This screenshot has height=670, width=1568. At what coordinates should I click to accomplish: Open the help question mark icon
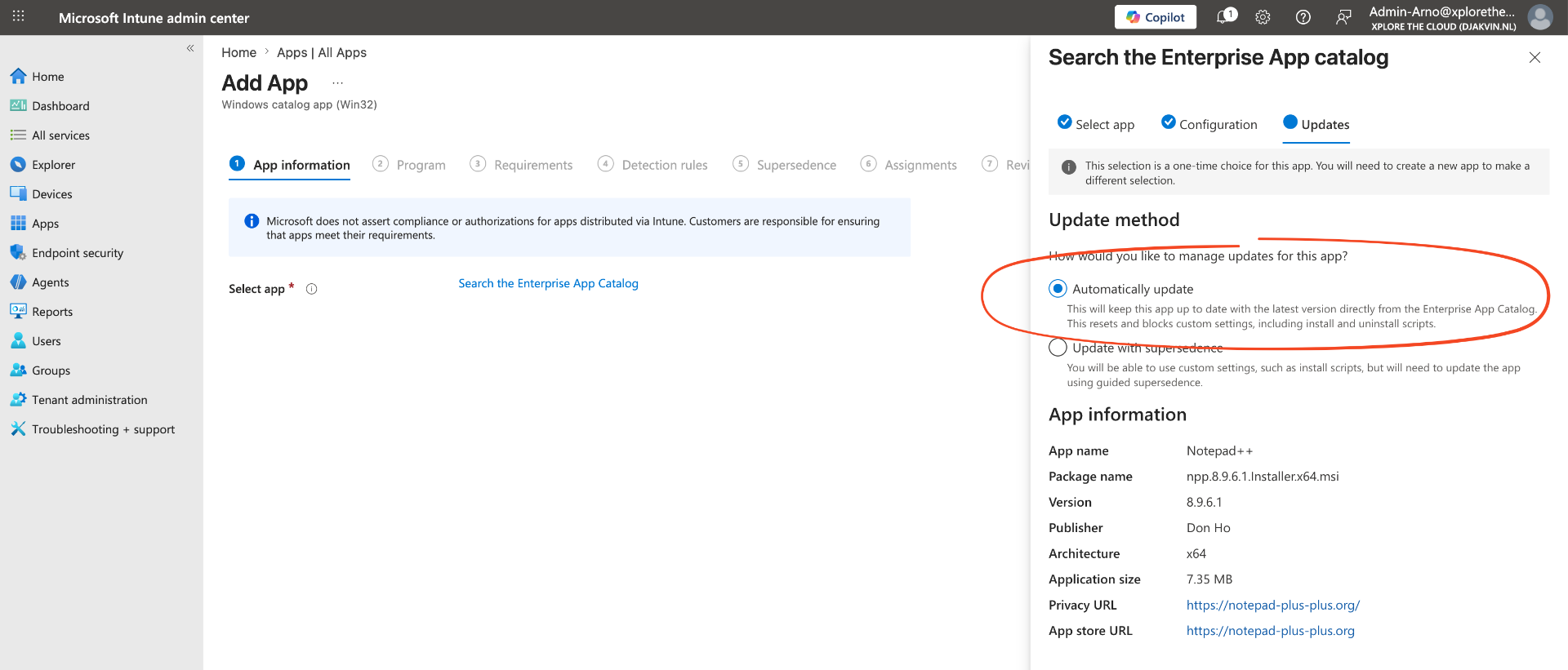(x=1303, y=17)
